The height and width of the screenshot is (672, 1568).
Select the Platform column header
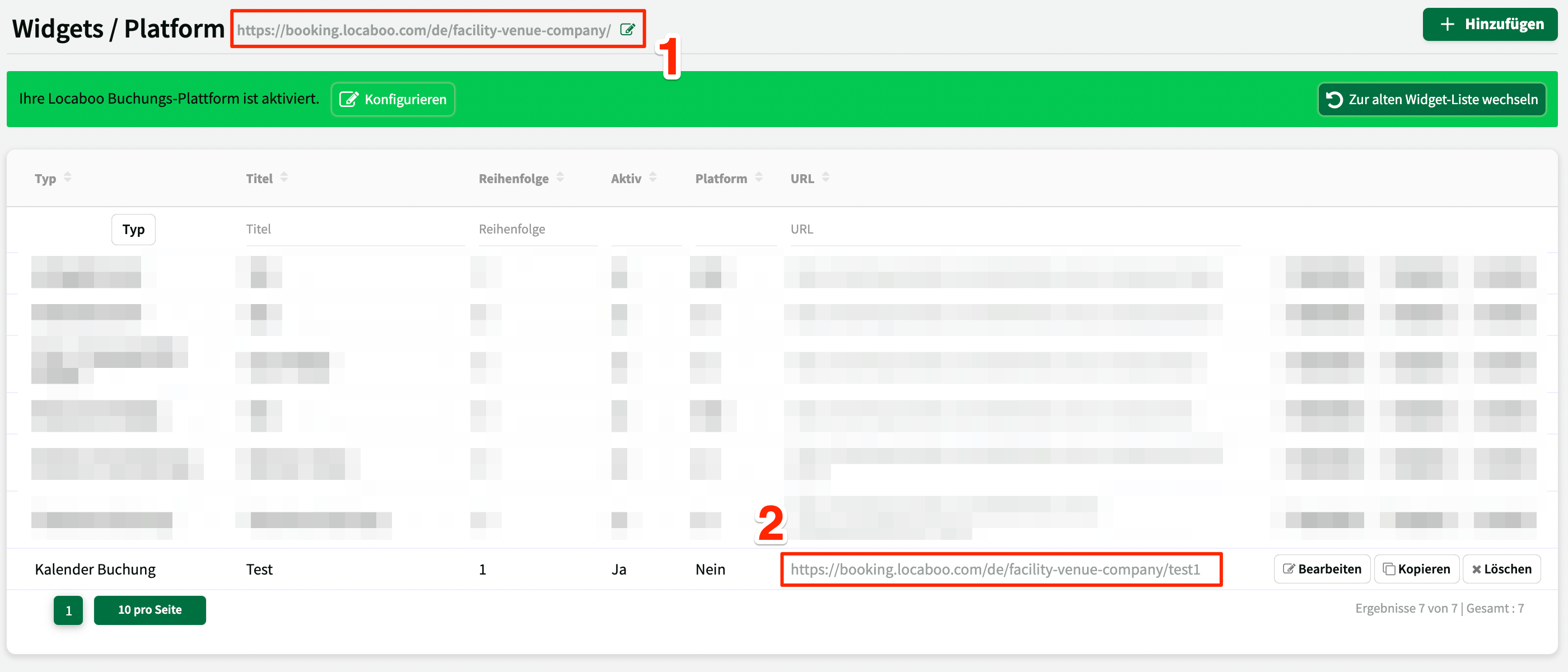pos(721,178)
